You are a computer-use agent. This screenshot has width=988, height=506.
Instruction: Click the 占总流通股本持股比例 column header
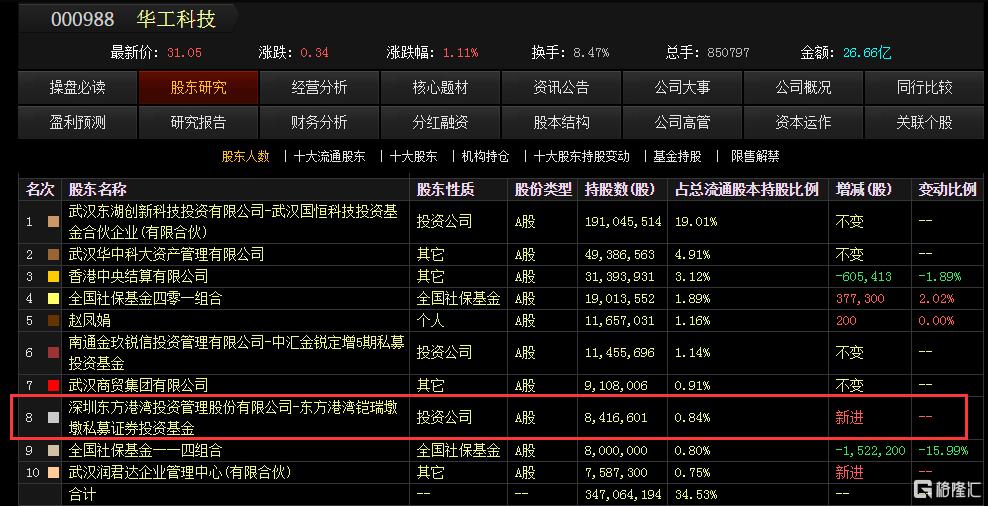pos(747,190)
